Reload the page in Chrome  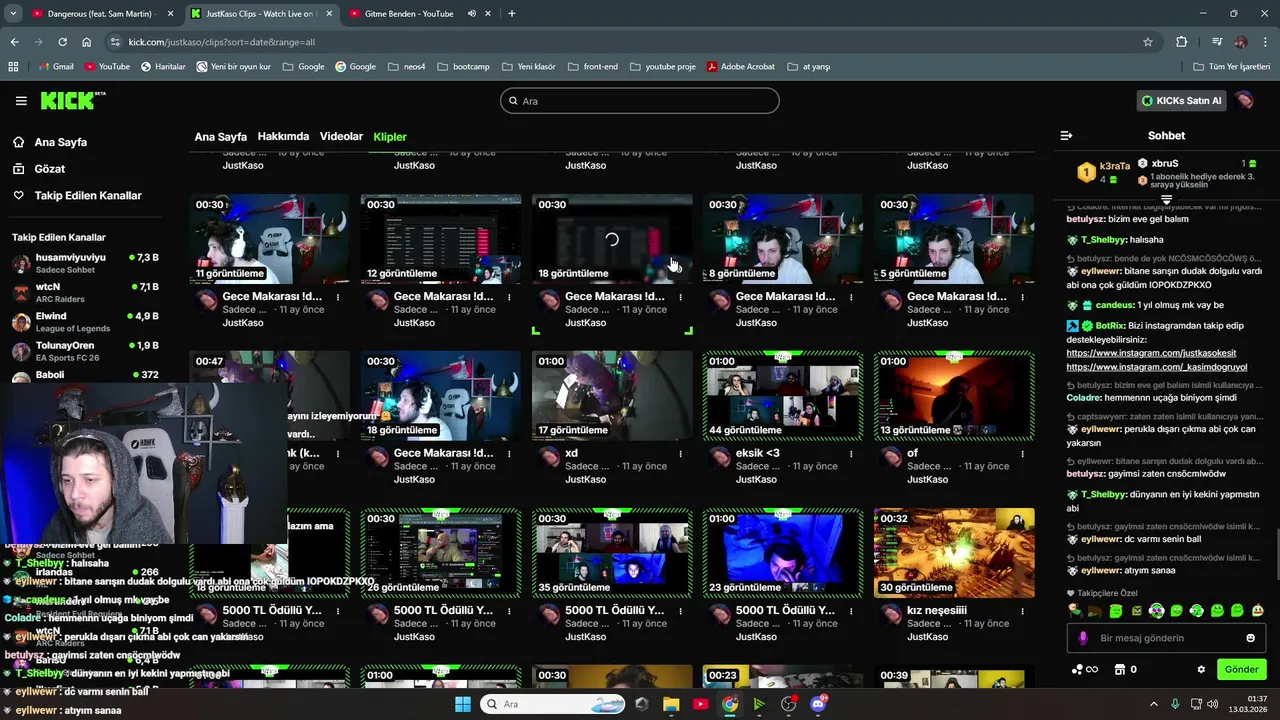pos(62,42)
